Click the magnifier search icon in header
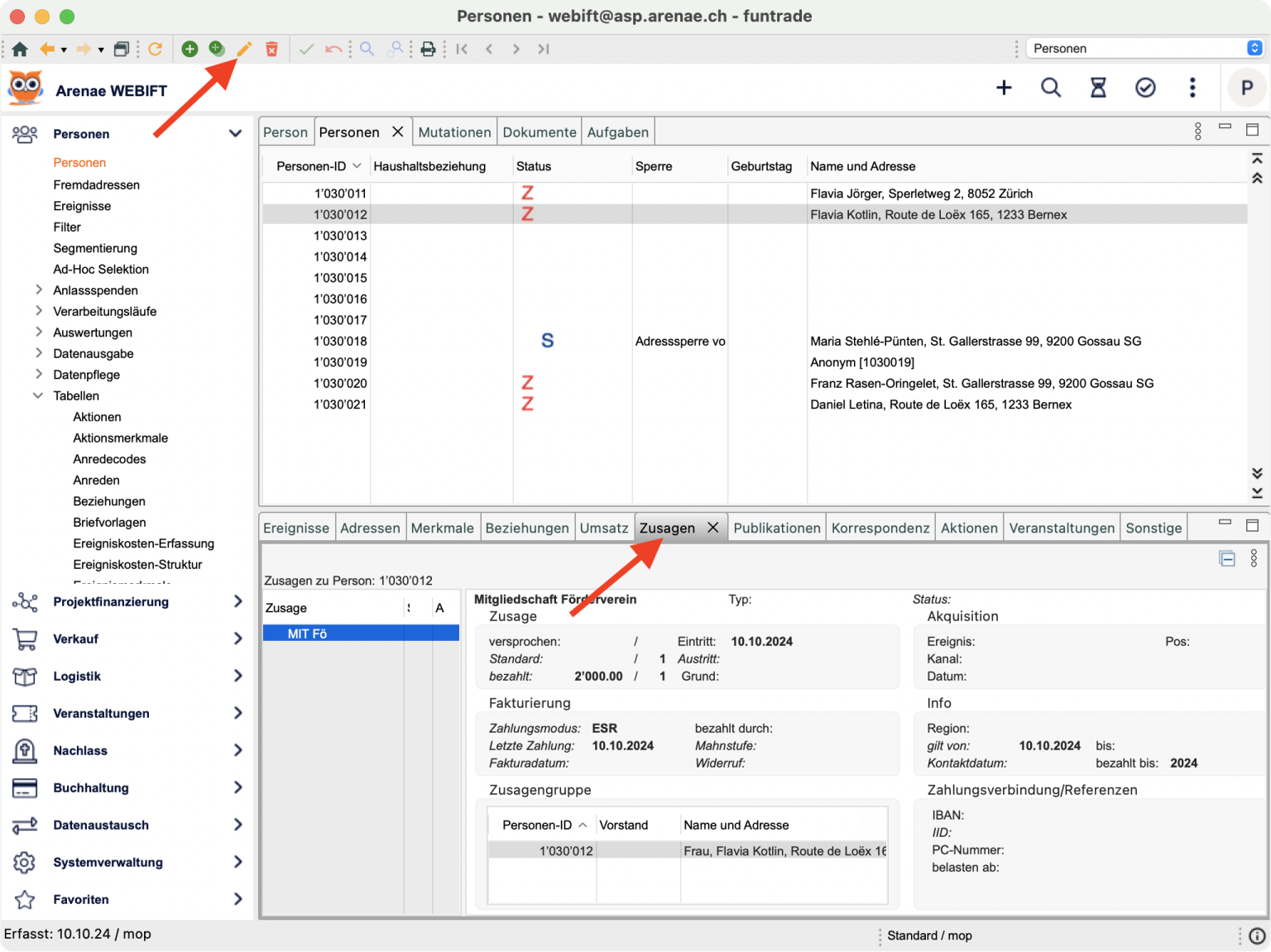Viewport: 1271px width, 952px height. [1051, 88]
